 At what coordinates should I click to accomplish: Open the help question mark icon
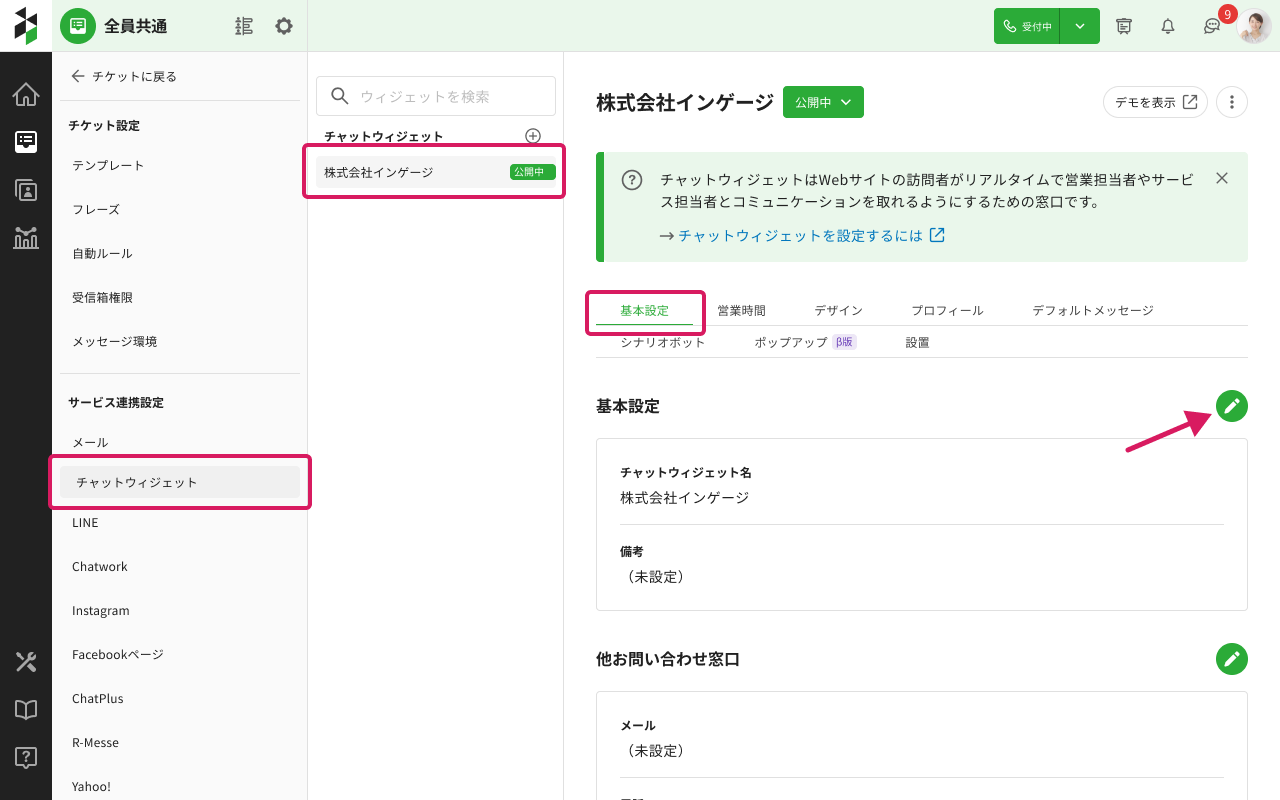(26, 758)
